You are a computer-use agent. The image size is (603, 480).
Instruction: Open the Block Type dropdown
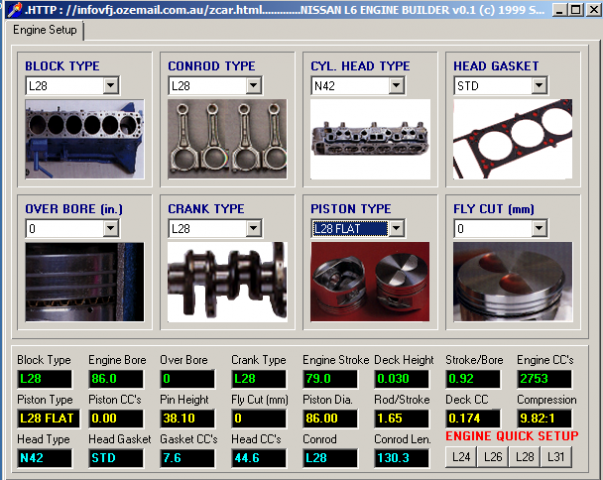[x=109, y=86]
